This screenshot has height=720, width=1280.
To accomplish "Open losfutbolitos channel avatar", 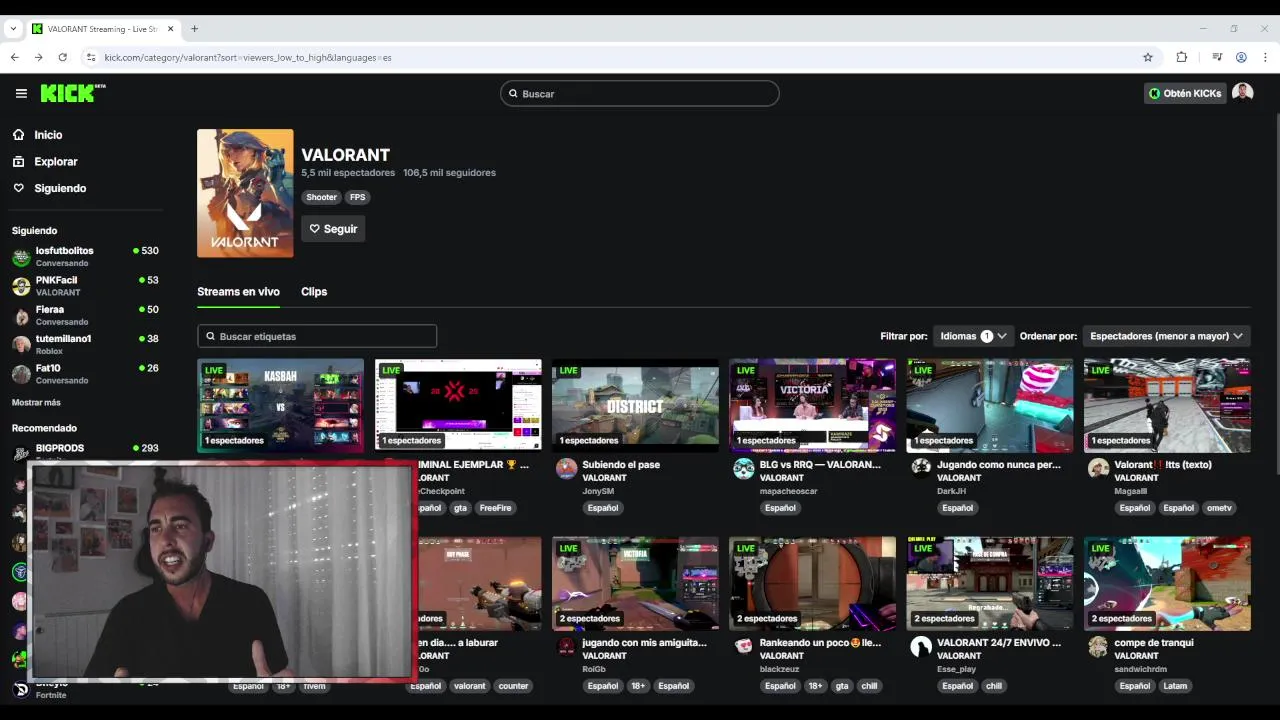I will pos(21,257).
